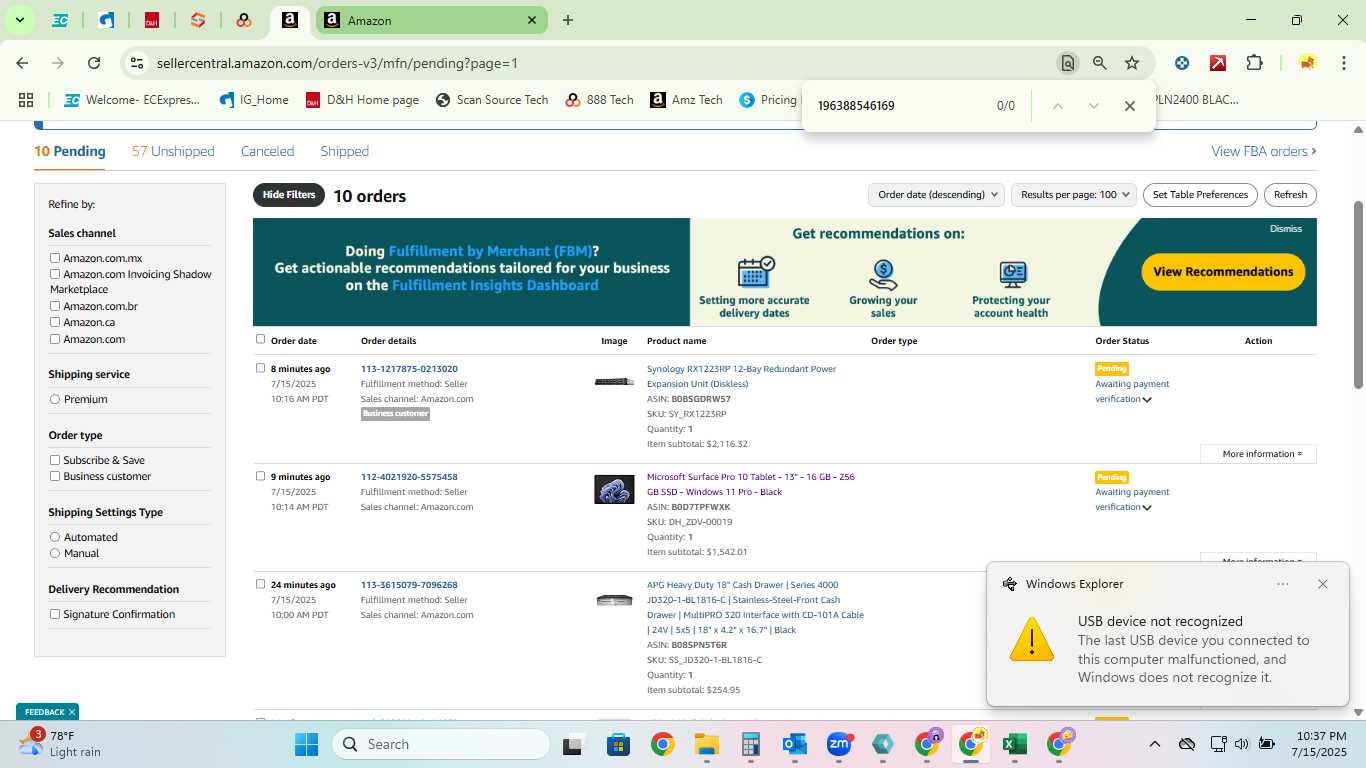The width and height of the screenshot is (1366, 768).
Task: Select order 113-1217875-0213020 checkbox
Action: [x=261, y=368]
